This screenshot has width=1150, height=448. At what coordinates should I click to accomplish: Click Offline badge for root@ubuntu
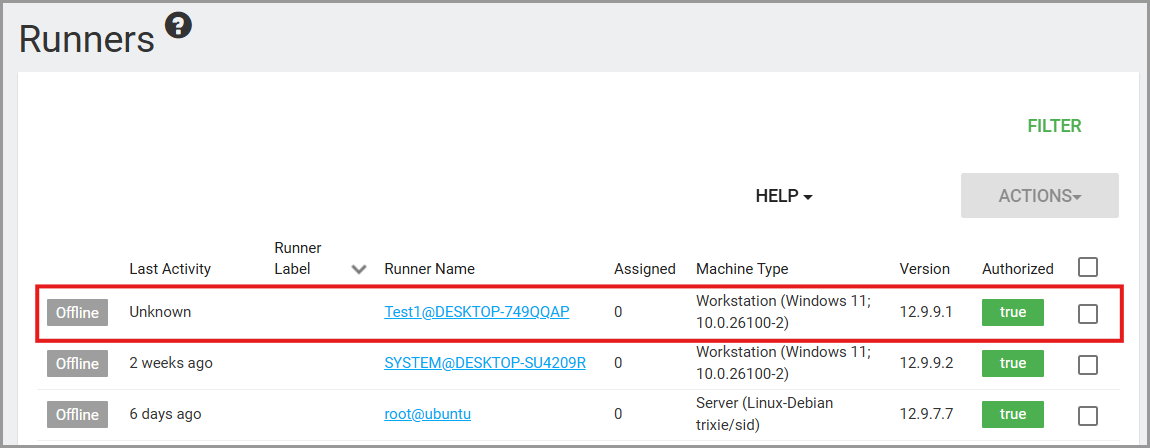pos(78,414)
